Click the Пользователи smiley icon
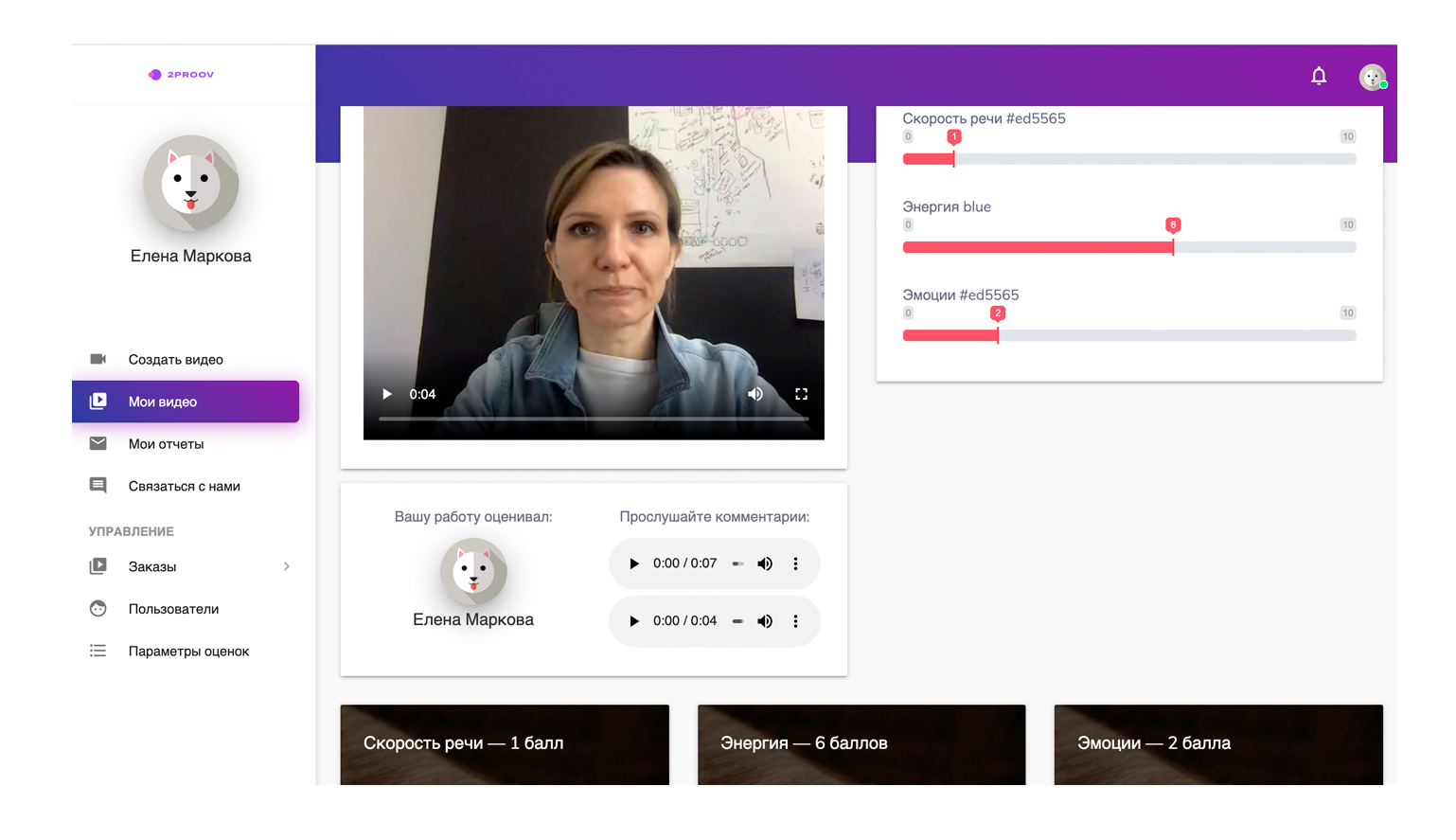The image size is (1456, 840). pos(98,608)
